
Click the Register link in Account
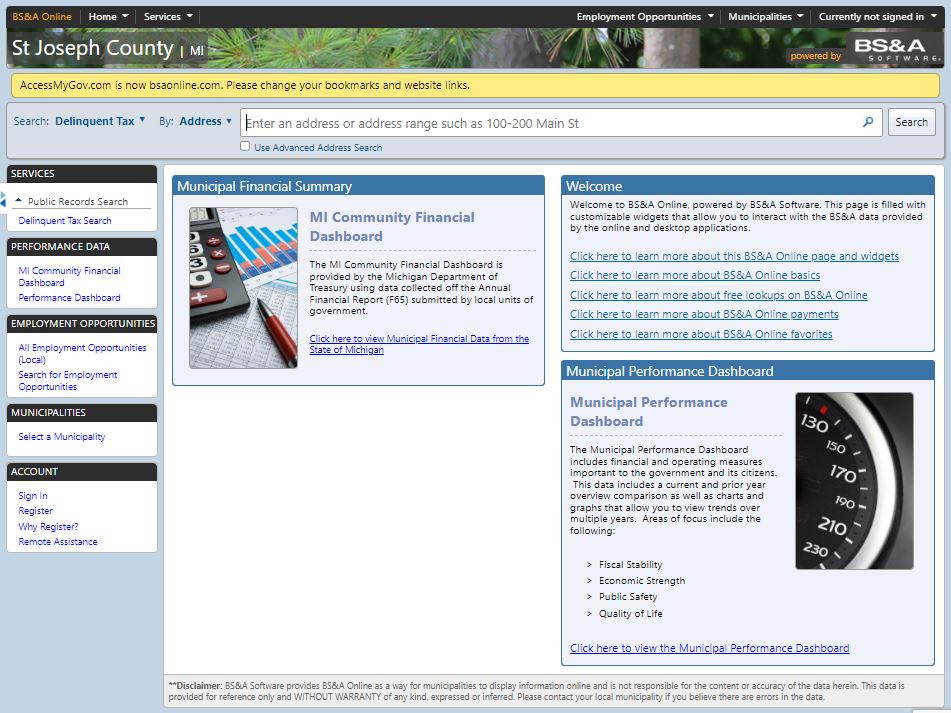(x=36, y=511)
